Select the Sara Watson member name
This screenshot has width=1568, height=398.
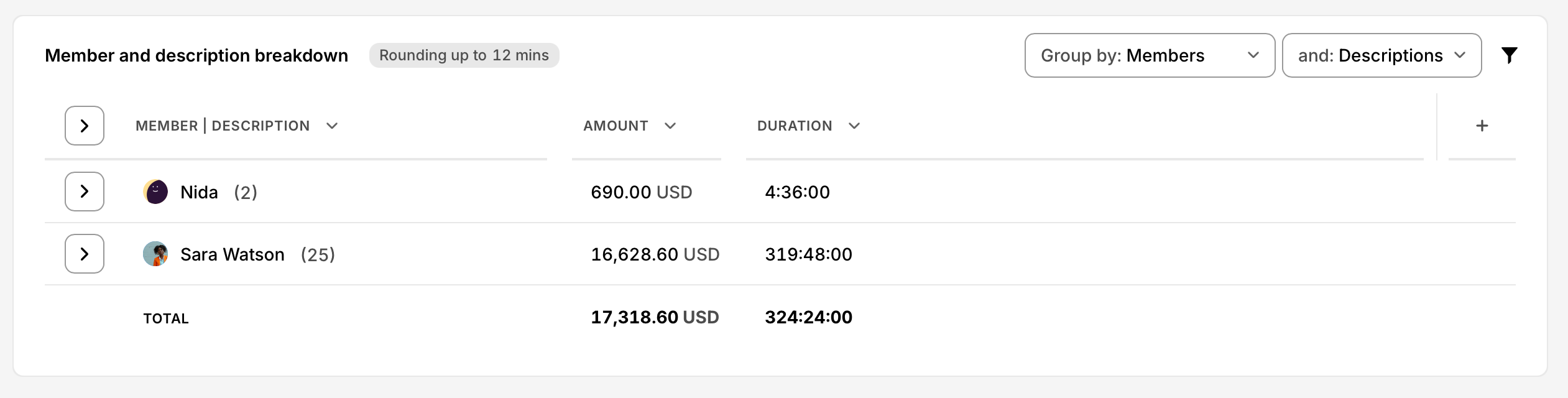tap(232, 254)
